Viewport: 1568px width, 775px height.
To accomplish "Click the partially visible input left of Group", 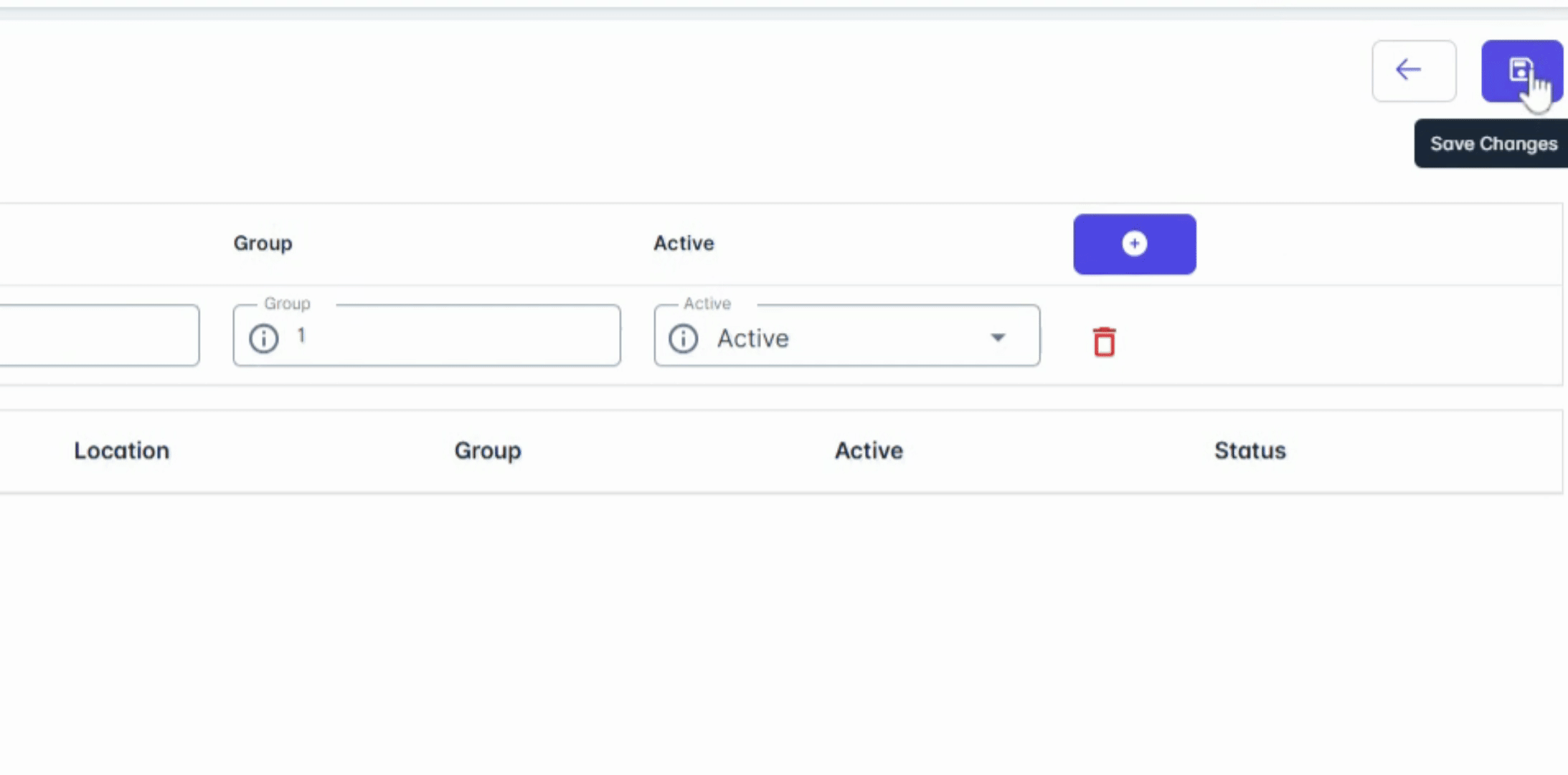I will (x=99, y=336).
